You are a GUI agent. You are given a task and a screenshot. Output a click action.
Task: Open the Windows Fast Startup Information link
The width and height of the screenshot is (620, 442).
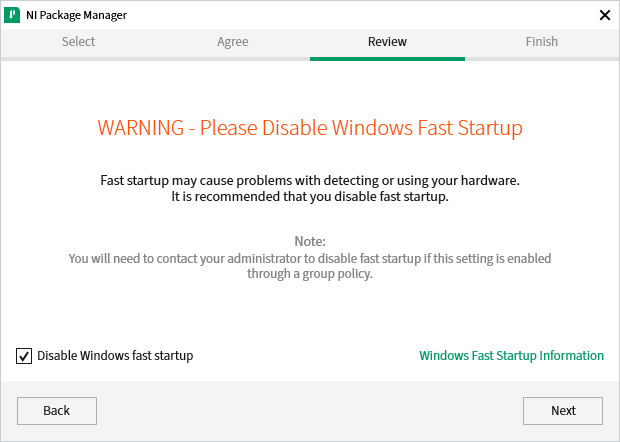pyautogui.click(x=511, y=356)
